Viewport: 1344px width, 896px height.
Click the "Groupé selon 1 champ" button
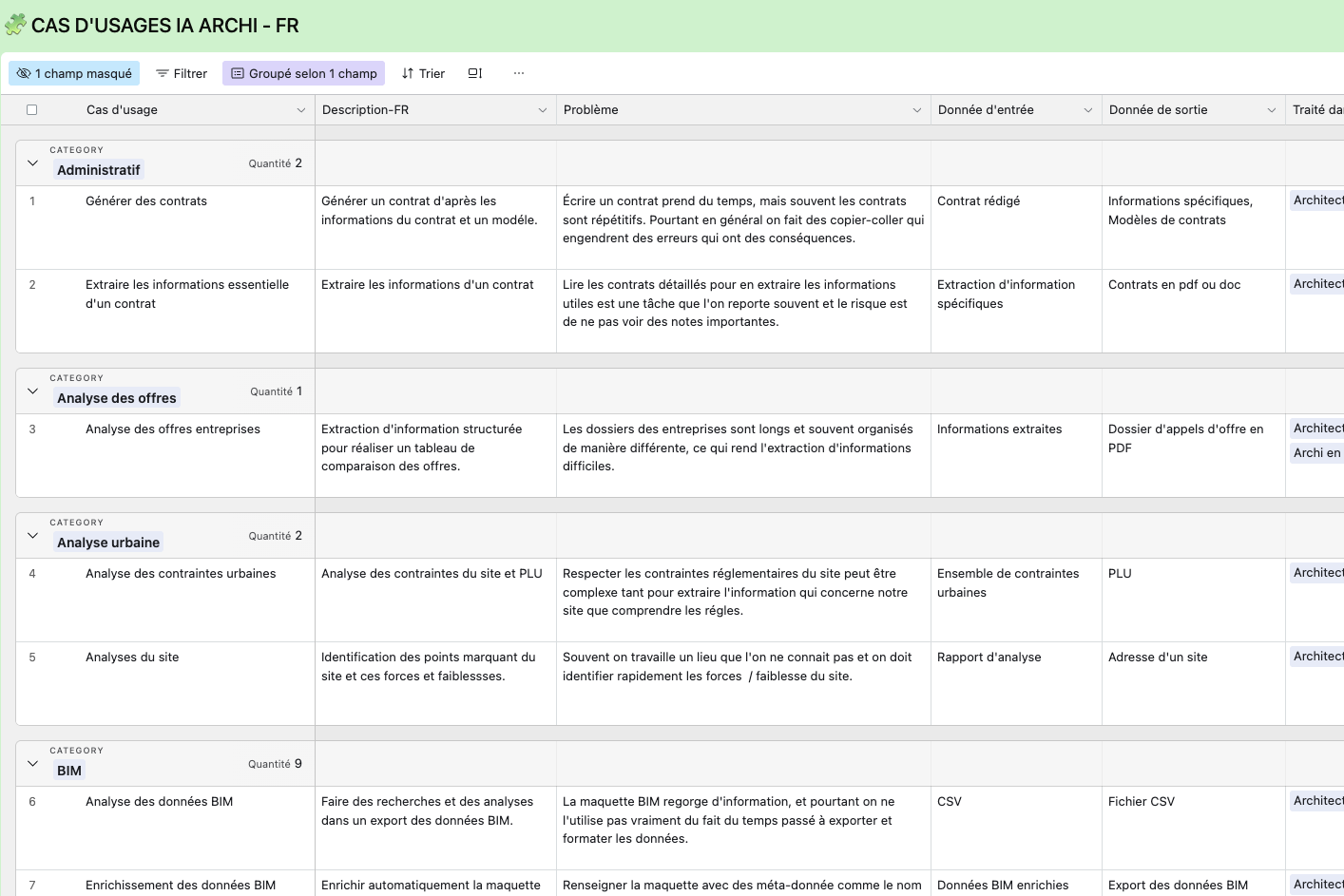pos(303,73)
